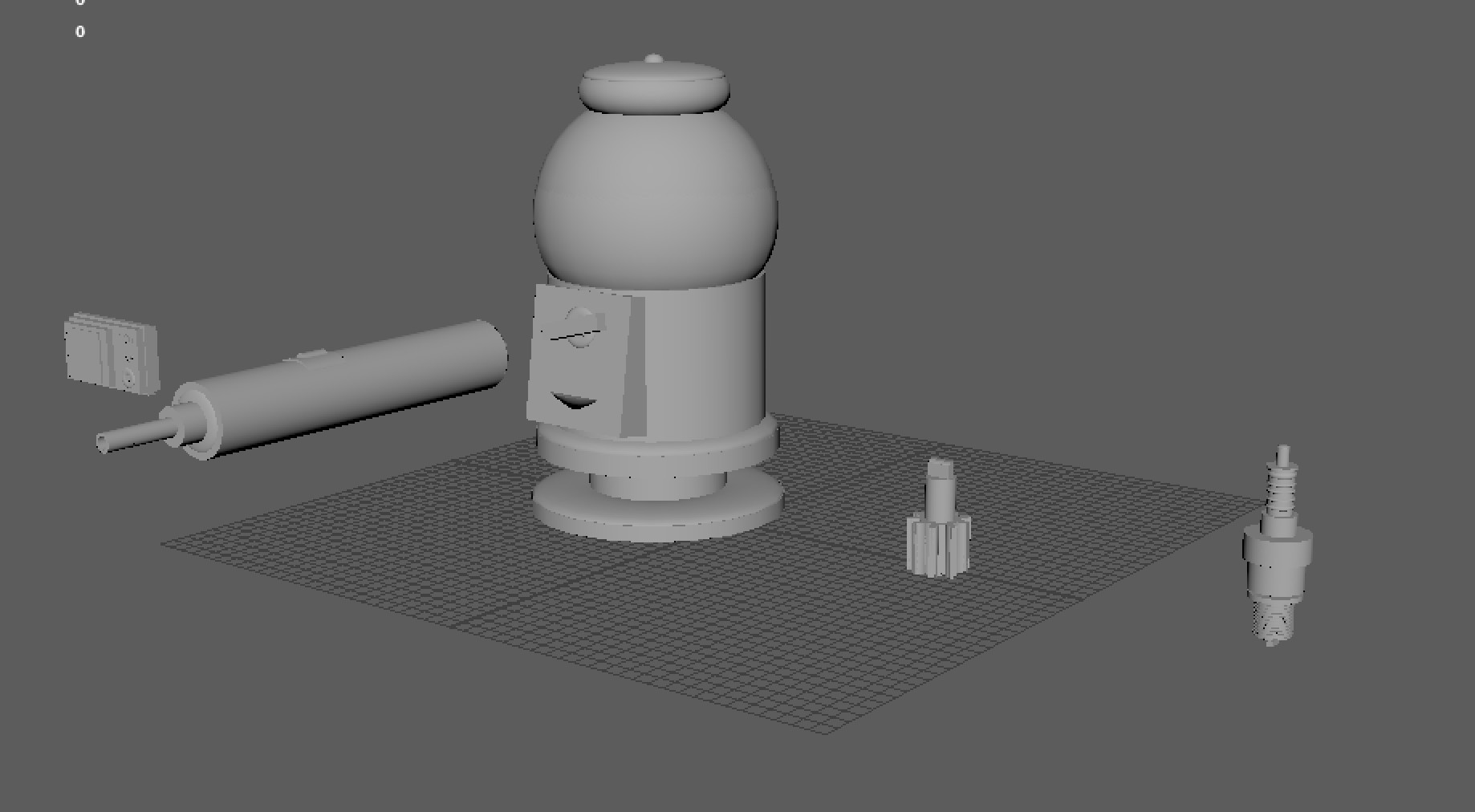
Task: Select the gear pinion model near the center
Action: (x=941, y=546)
